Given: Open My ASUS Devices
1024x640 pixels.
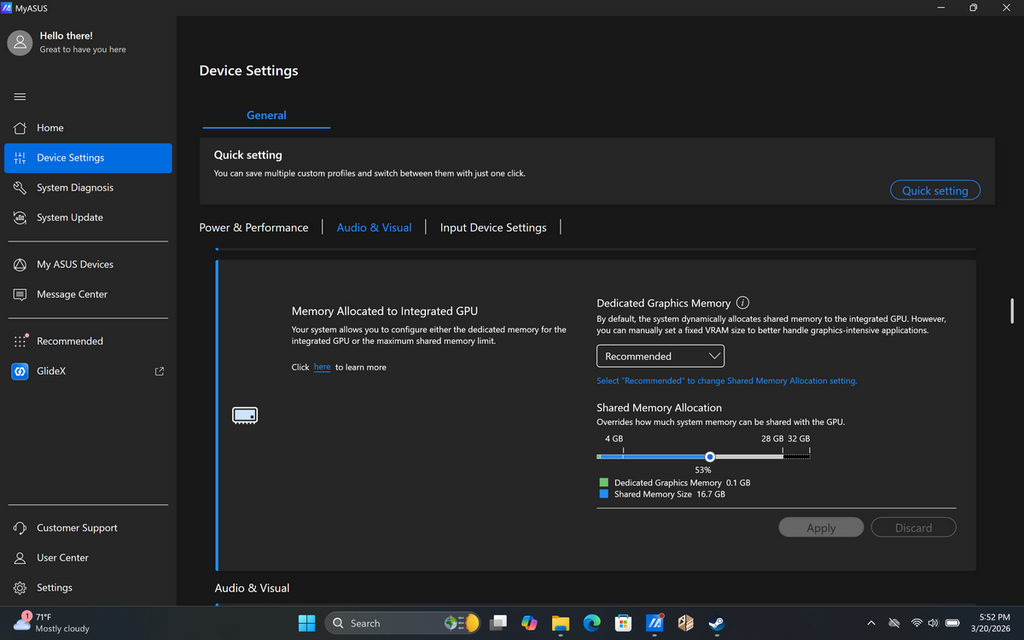Looking at the screenshot, I should [x=75, y=265].
